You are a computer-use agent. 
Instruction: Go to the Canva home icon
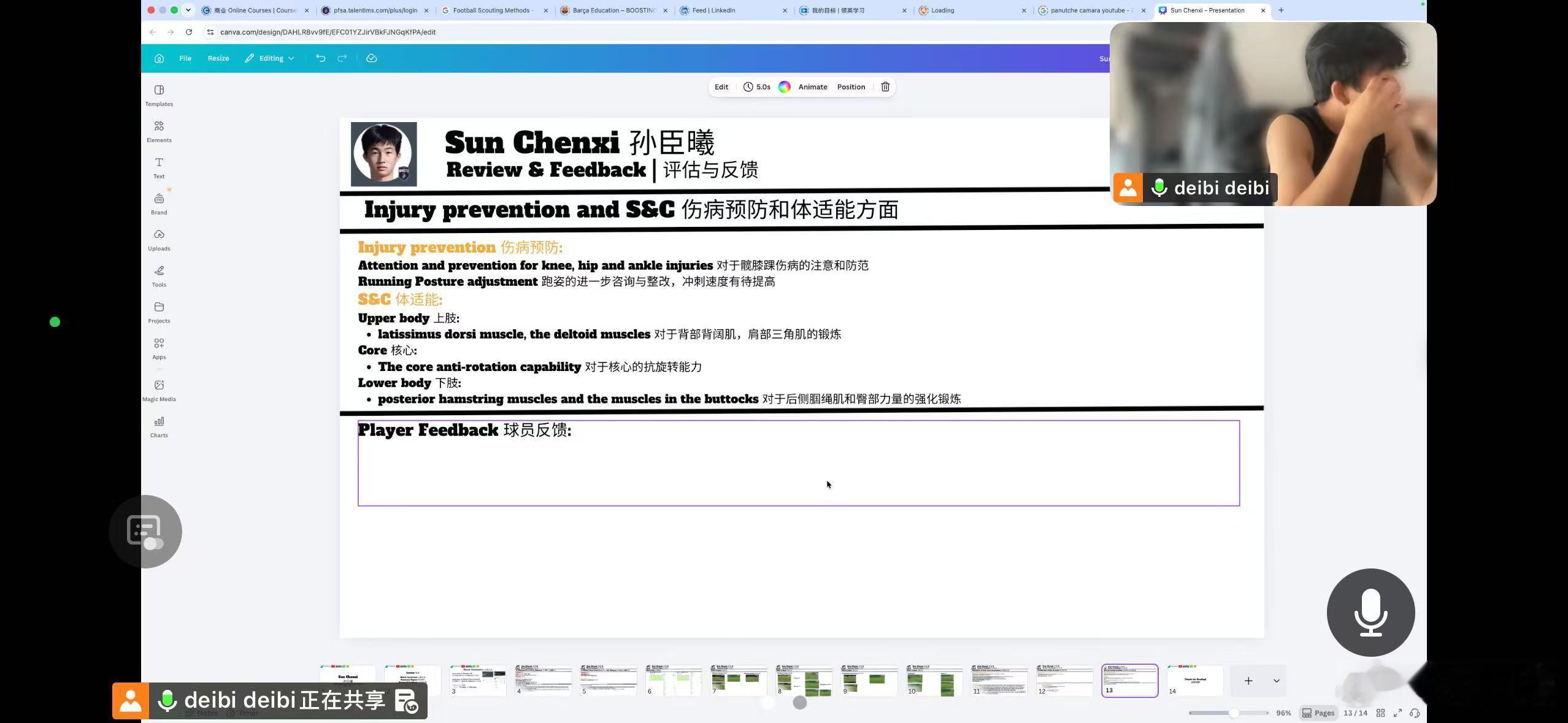159,58
